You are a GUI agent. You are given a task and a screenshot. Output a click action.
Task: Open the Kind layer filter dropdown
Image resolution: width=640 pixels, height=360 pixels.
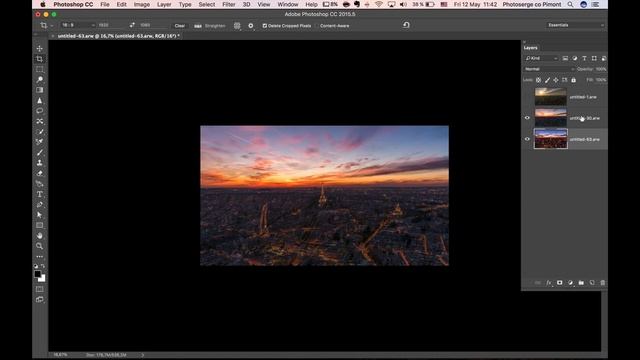click(541, 58)
